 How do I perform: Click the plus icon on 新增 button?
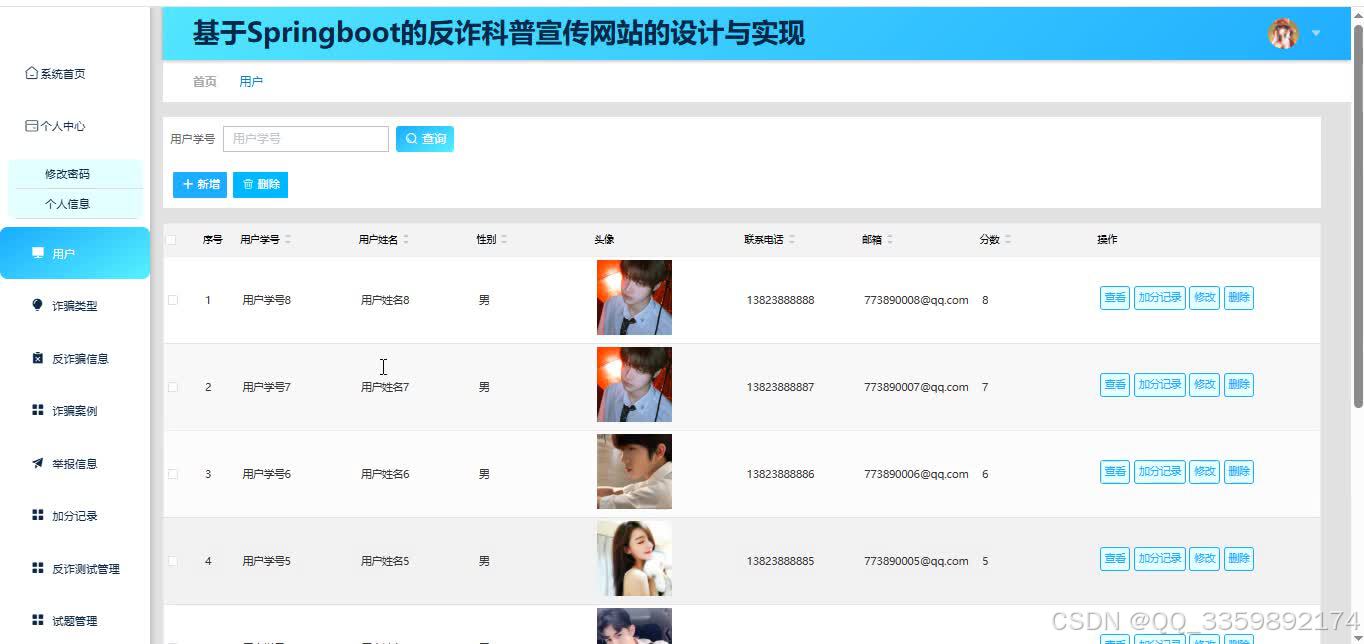pyautogui.click(x=188, y=184)
